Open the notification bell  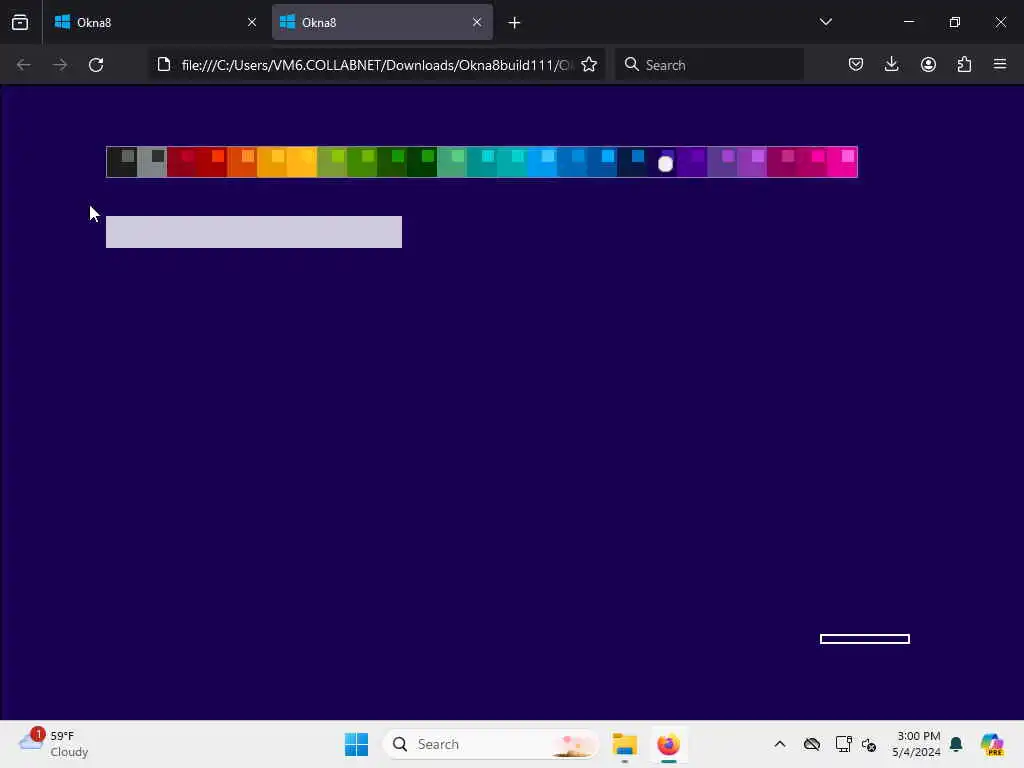[956, 744]
